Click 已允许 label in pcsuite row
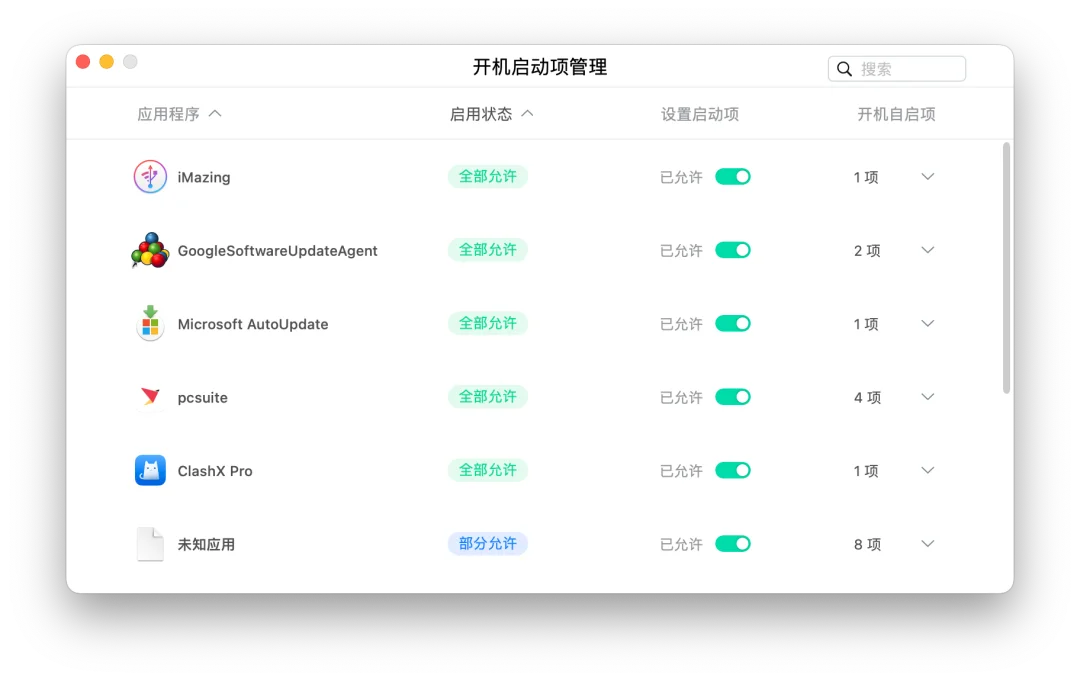The width and height of the screenshot is (1080, 681). tap(681, 398)
